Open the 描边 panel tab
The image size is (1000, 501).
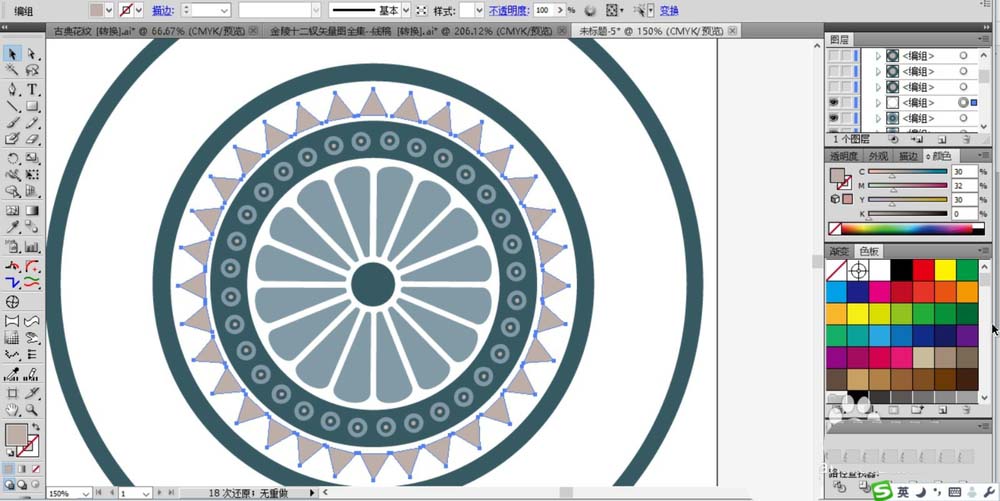908,156
